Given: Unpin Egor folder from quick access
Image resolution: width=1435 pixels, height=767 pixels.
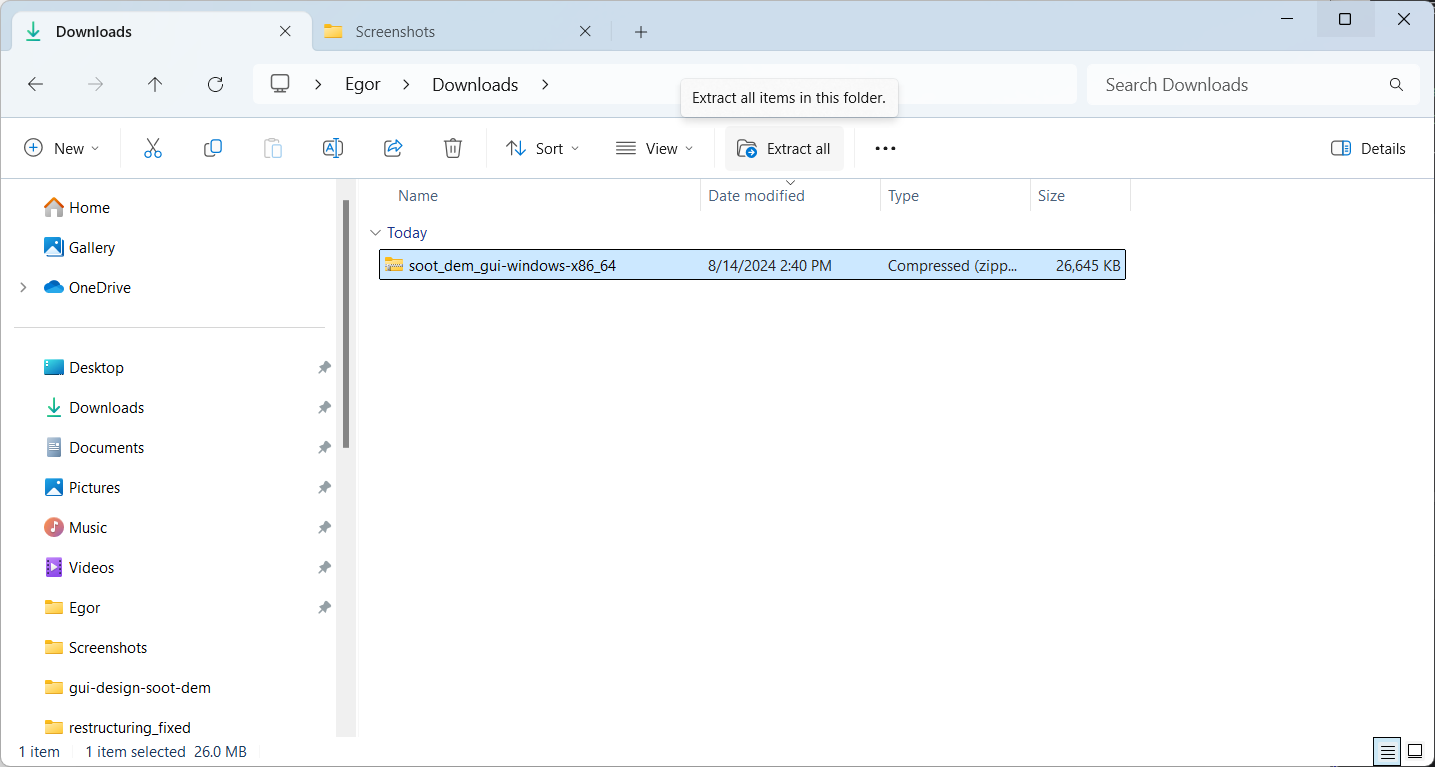Looking at the screenshot, I should click(324, 608).
